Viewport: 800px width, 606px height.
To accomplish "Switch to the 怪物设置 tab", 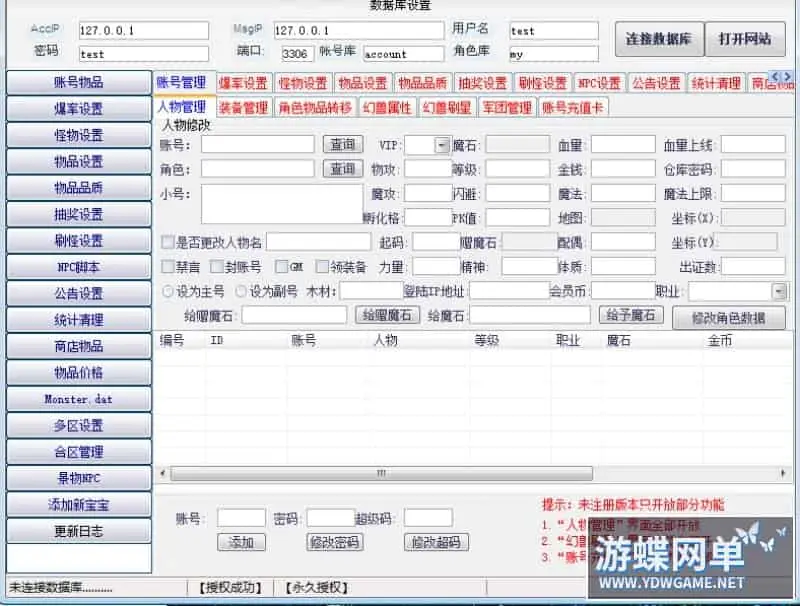I will point(303,83).
